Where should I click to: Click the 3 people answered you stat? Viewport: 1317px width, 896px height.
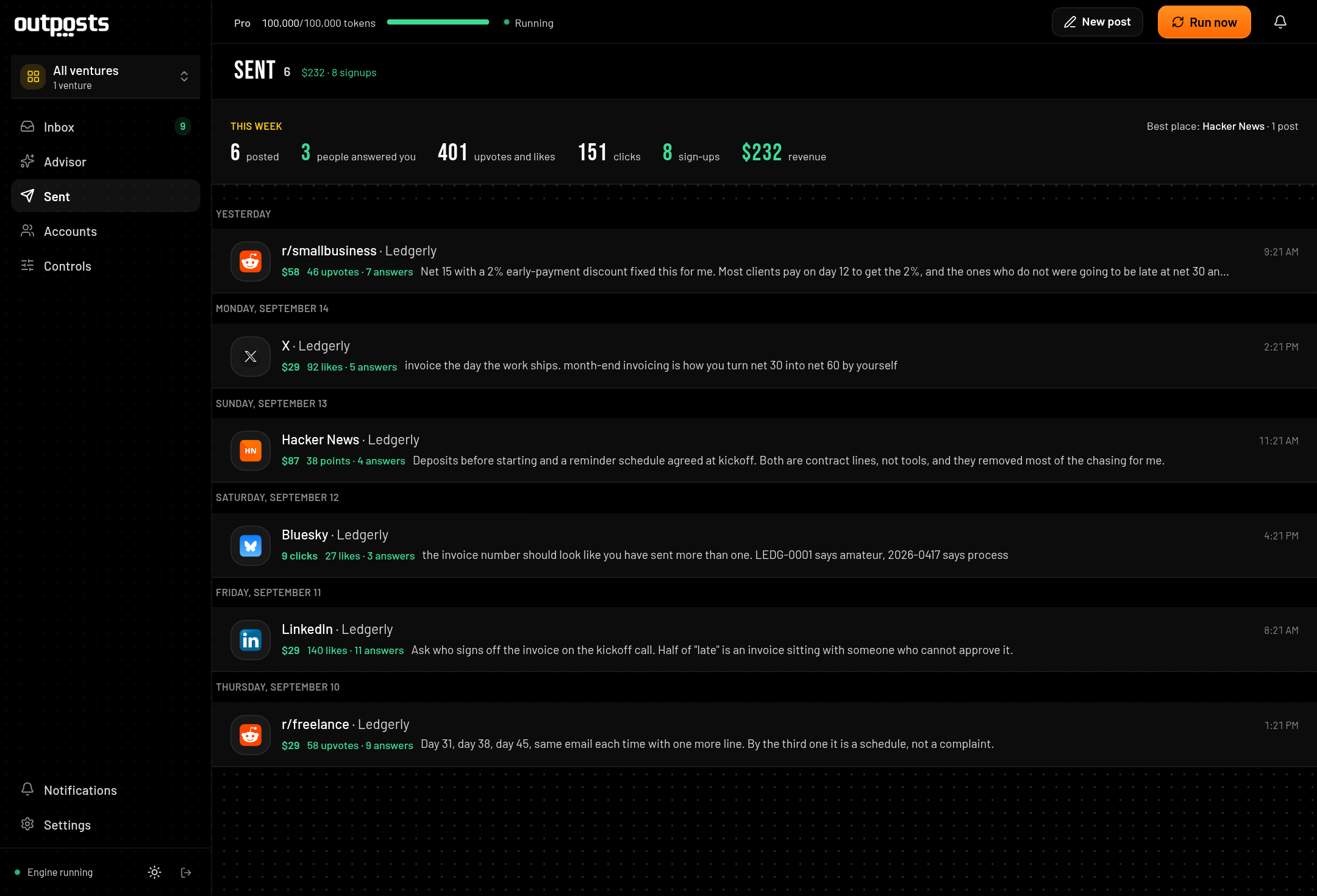coord(359,152)
